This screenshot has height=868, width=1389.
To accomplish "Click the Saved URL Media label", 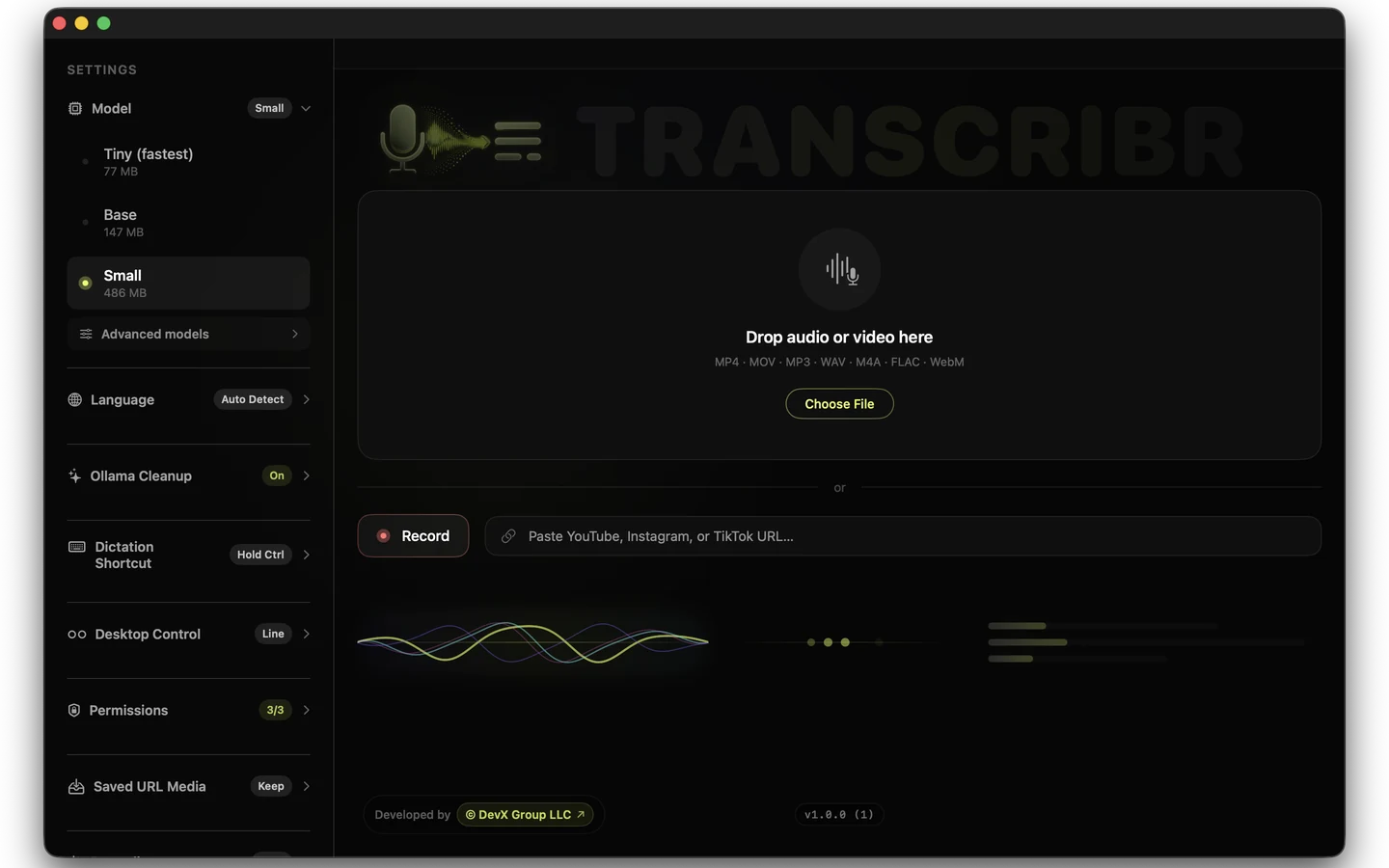I will click(150, 786).
